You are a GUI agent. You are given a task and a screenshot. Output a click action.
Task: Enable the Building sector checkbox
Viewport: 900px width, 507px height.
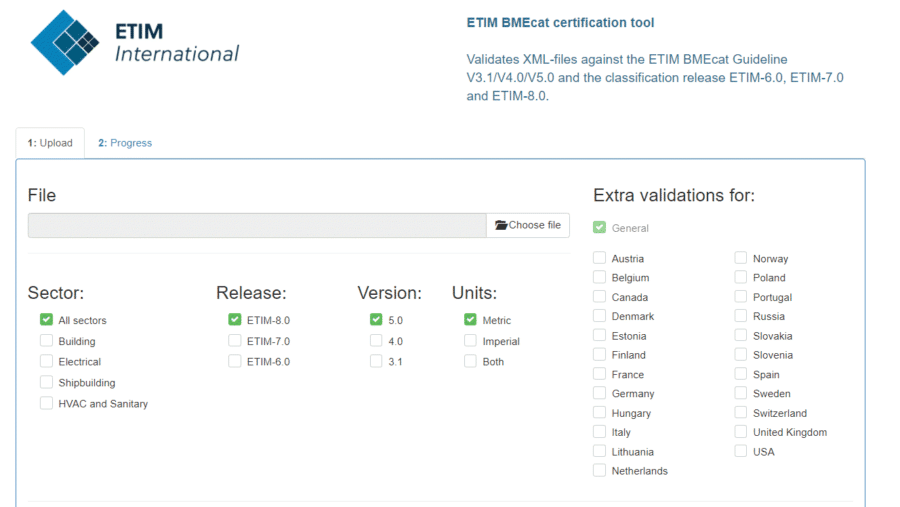click(x=46, y=341)
